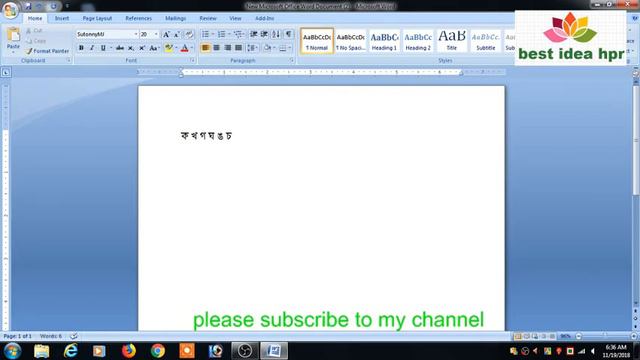The image size is (640, 360).
Task: Justify the paragraph text
Action: pyautogui.click(x=239, y=48)
